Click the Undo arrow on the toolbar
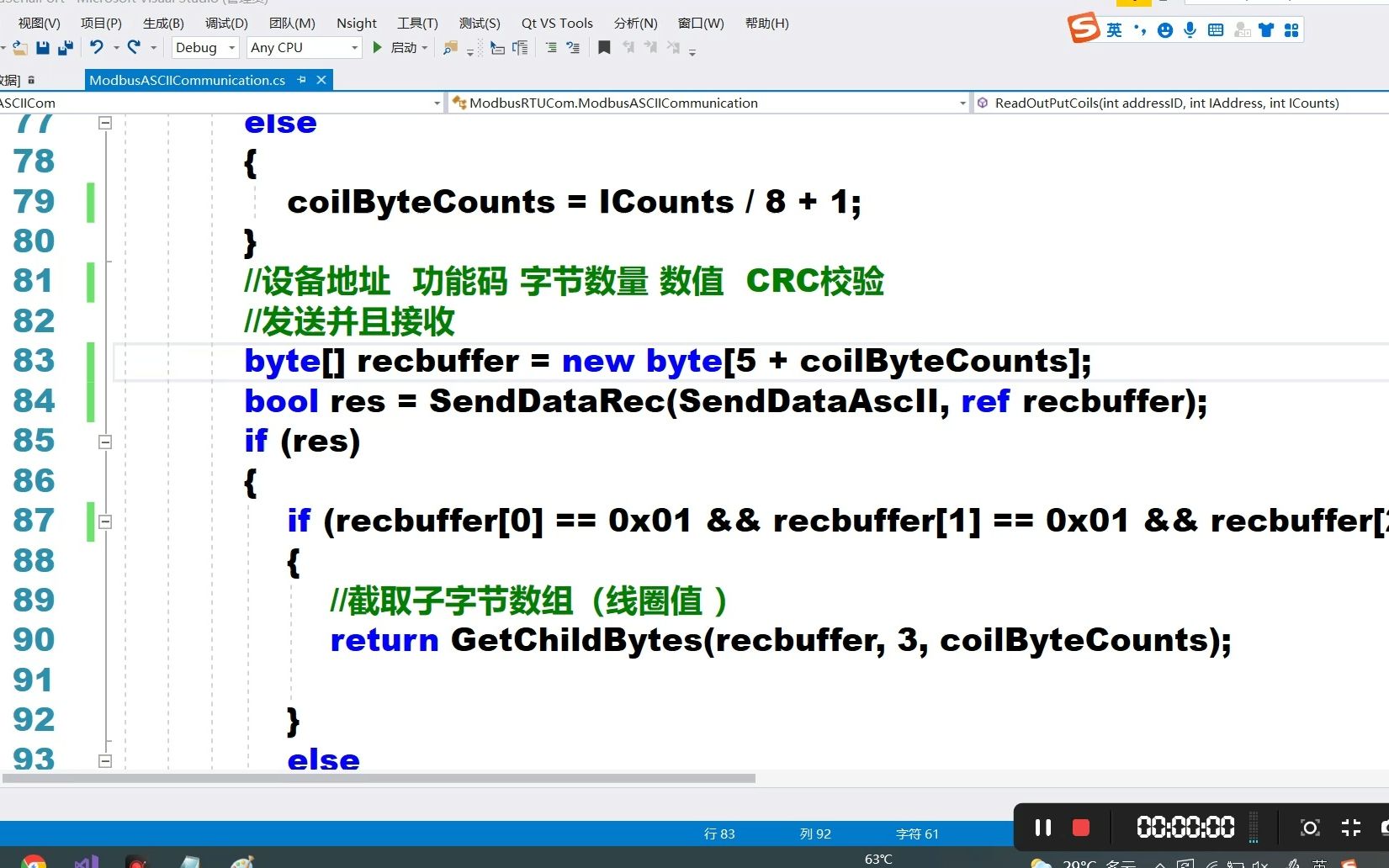 pyautogui.click(x=98, y=47)
